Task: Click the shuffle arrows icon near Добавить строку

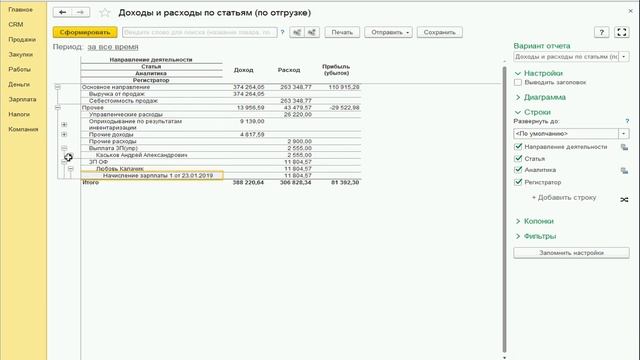Action: coord(624,200)
